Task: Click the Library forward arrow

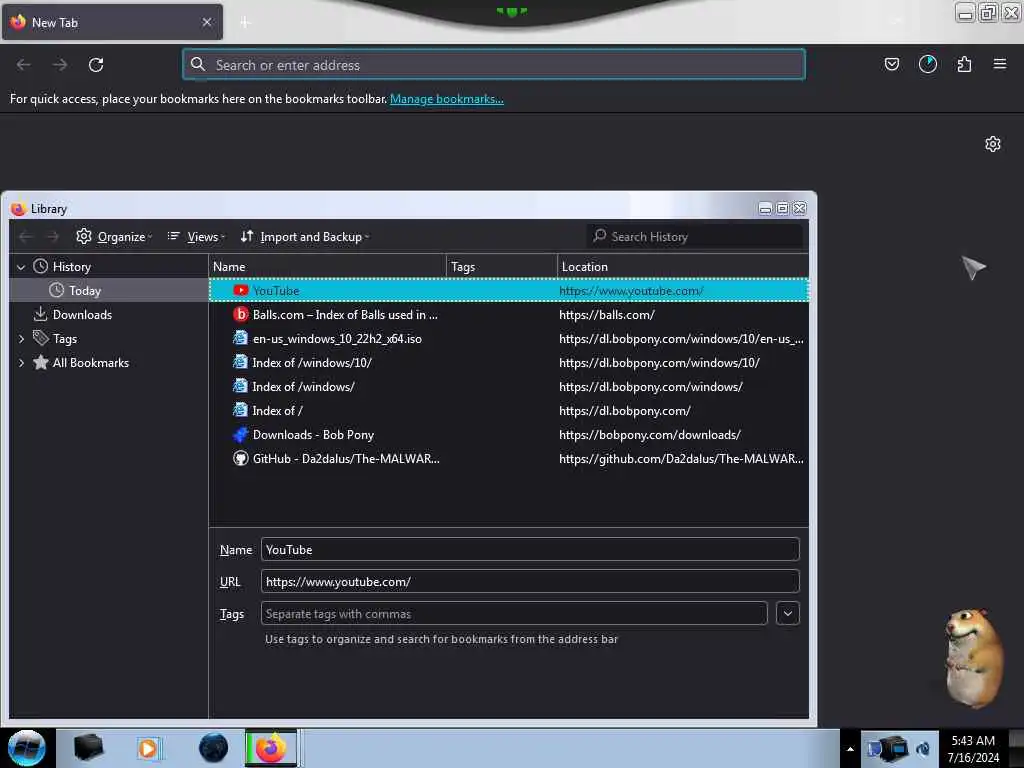Action: [x=53, y=236]
